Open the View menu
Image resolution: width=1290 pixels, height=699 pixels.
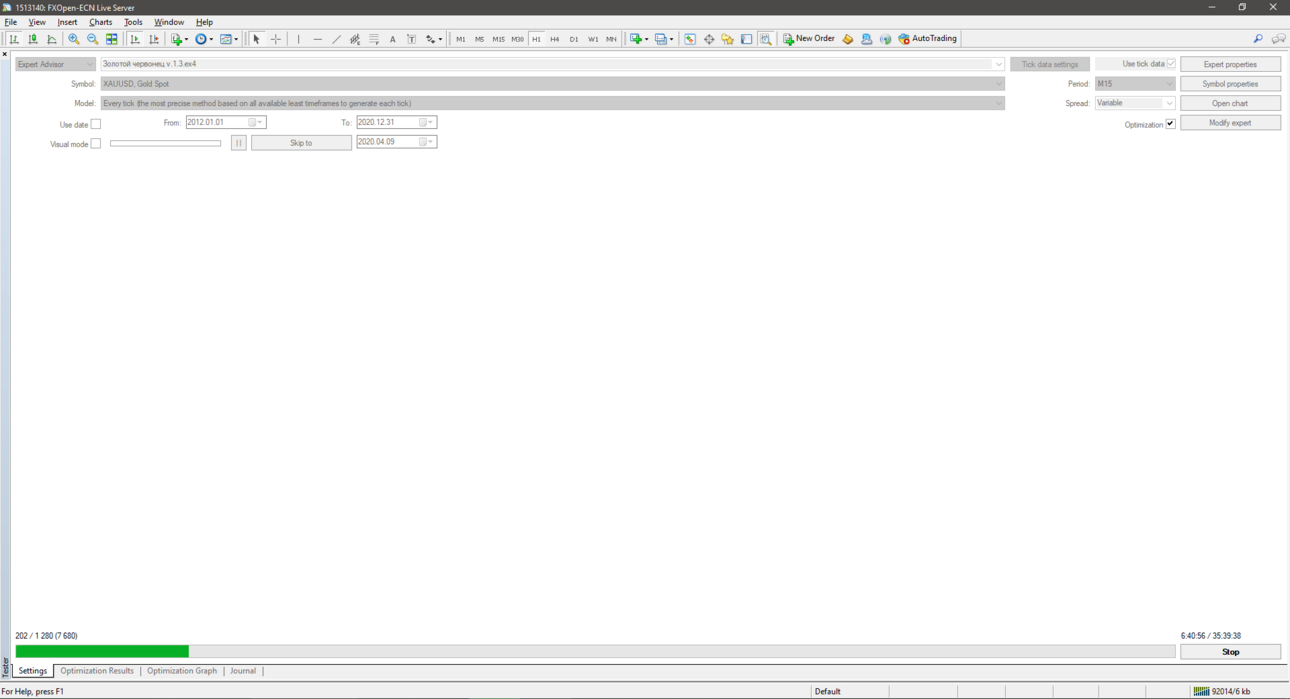pyautogui.click(x=37, y=22)
